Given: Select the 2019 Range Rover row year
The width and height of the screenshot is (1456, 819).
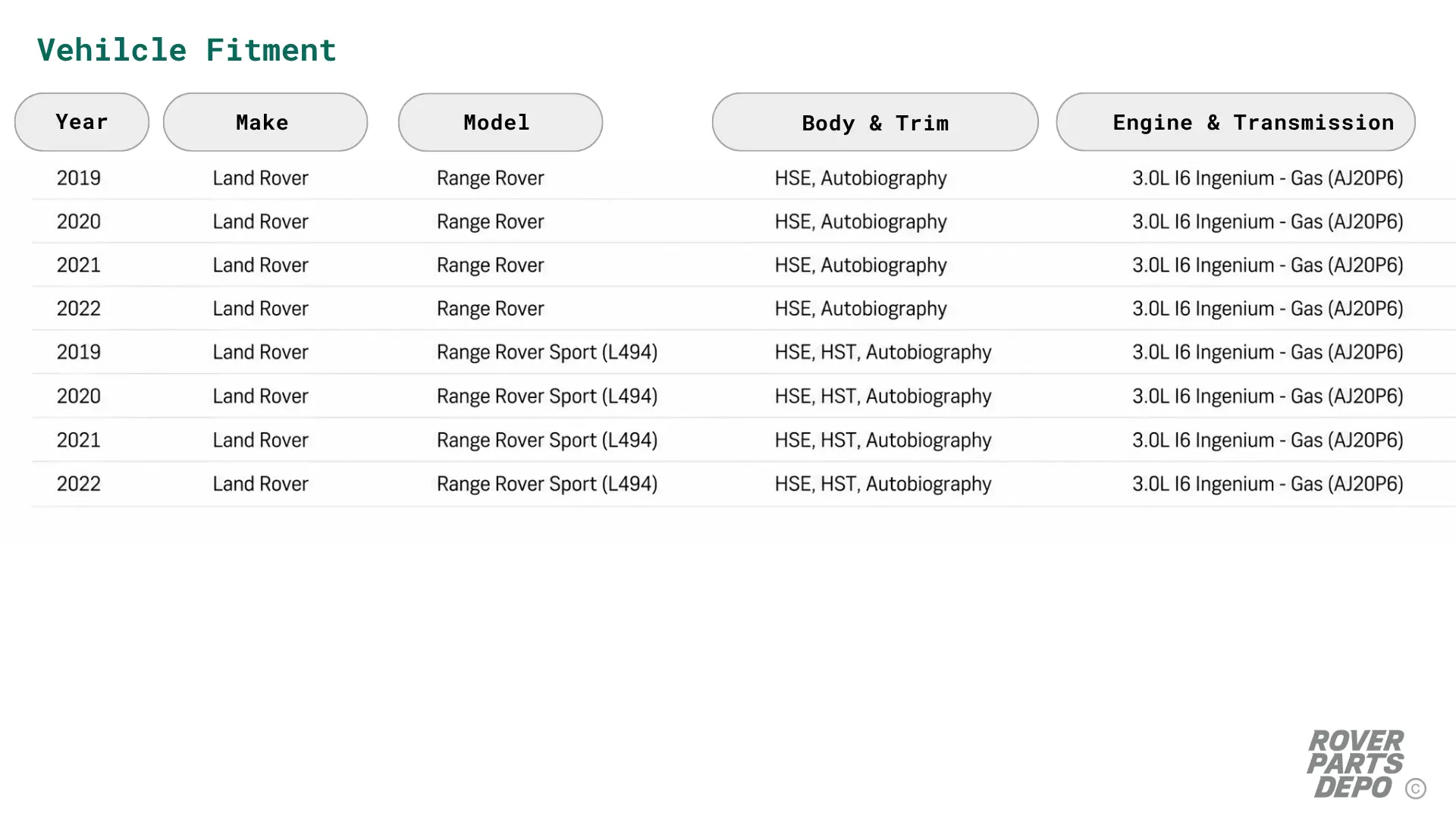Looking at the screenshot, I should coord(79,178).
